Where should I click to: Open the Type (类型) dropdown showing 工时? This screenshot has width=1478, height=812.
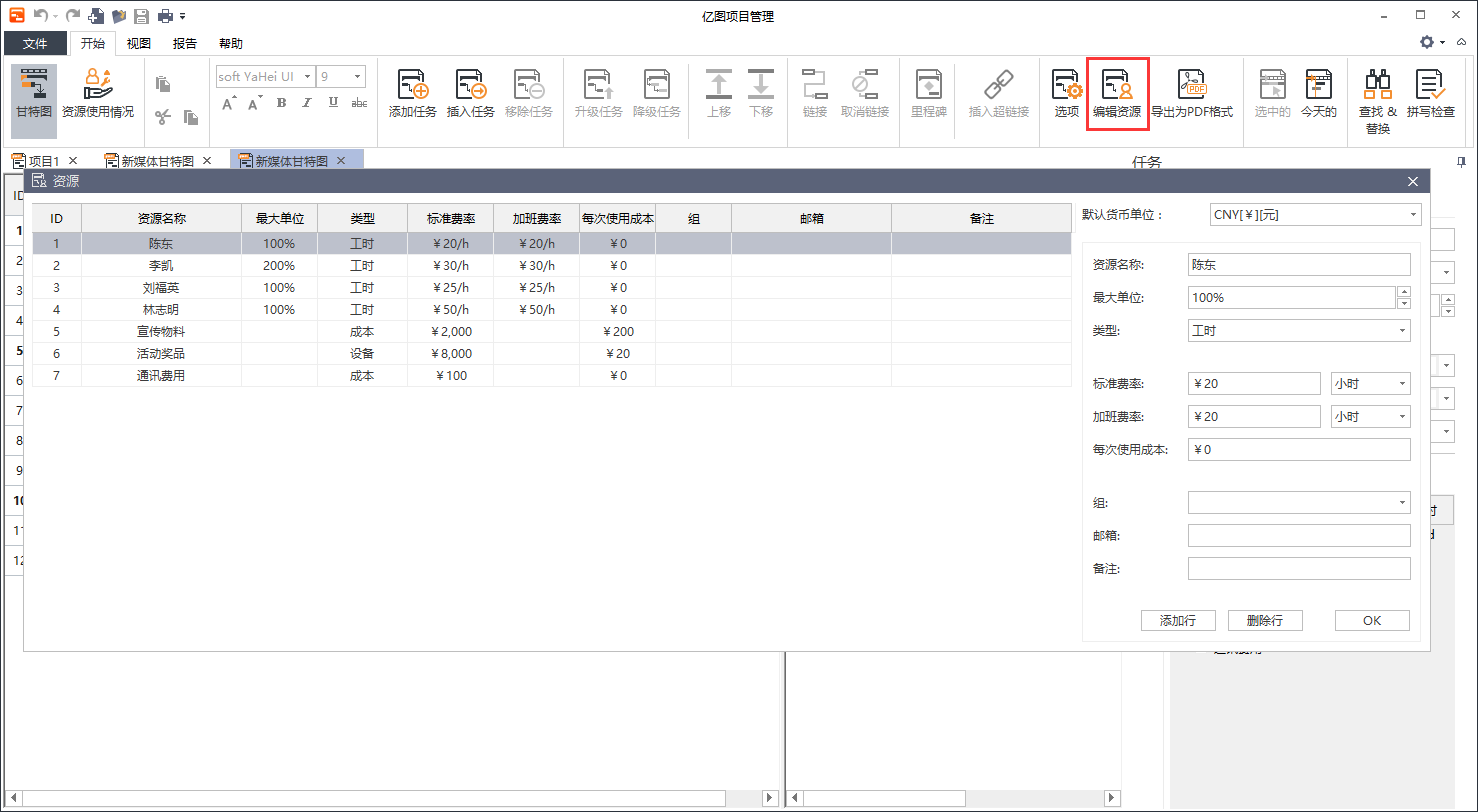point(1299,330)
